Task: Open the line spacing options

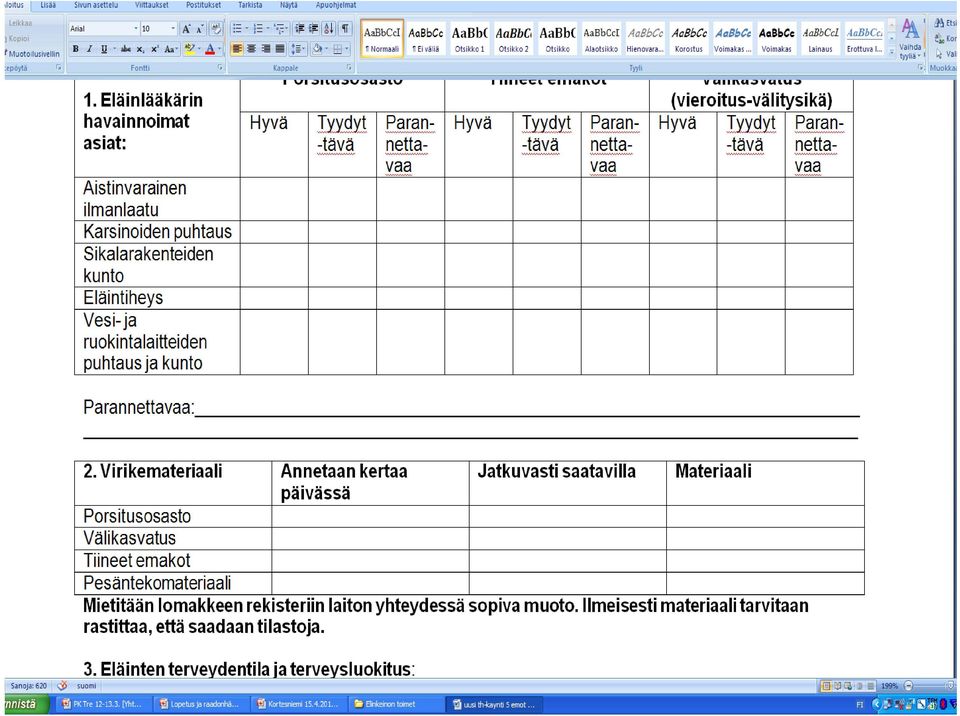Action: 298,49
